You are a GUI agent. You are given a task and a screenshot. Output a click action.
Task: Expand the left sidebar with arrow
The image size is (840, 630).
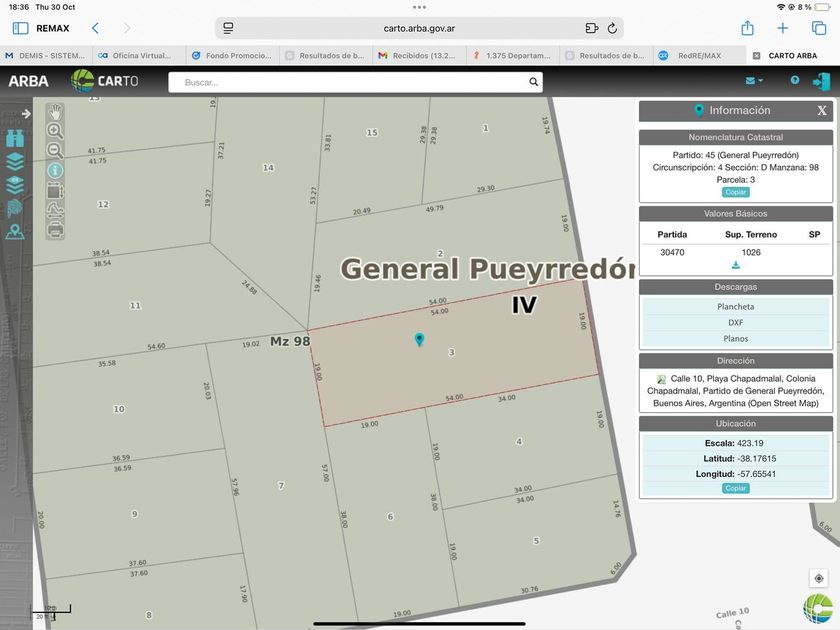point(26,114)
